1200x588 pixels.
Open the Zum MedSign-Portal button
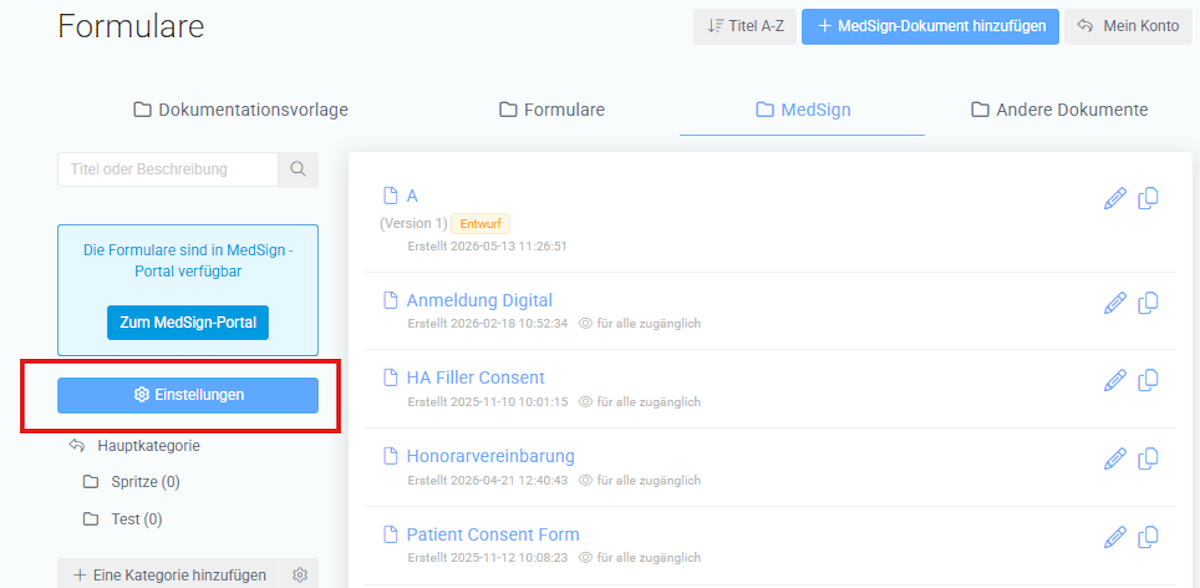pyautogui.click(x=188, y=323)
